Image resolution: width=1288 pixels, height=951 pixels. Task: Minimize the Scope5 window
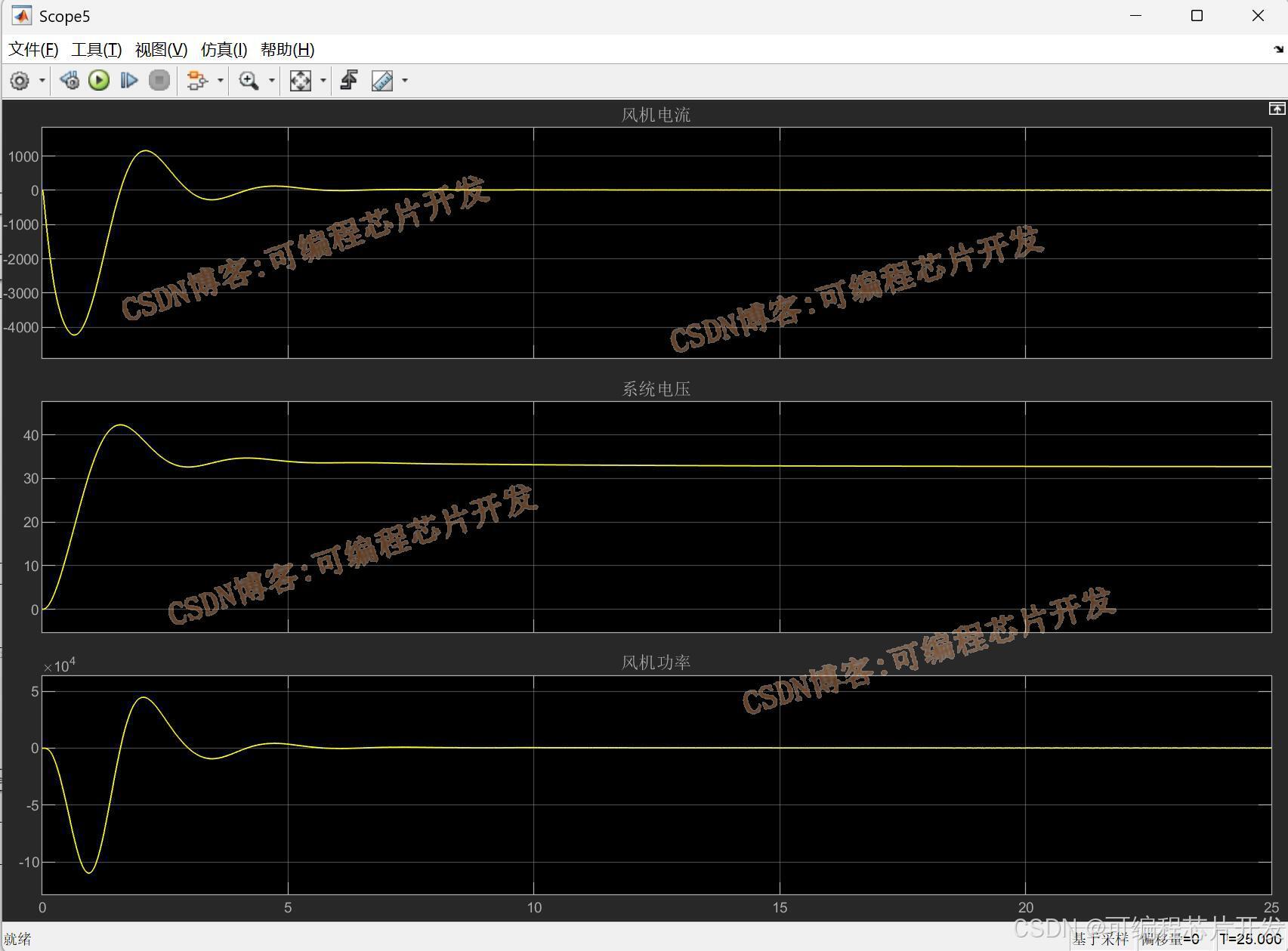pos(1135,16)
